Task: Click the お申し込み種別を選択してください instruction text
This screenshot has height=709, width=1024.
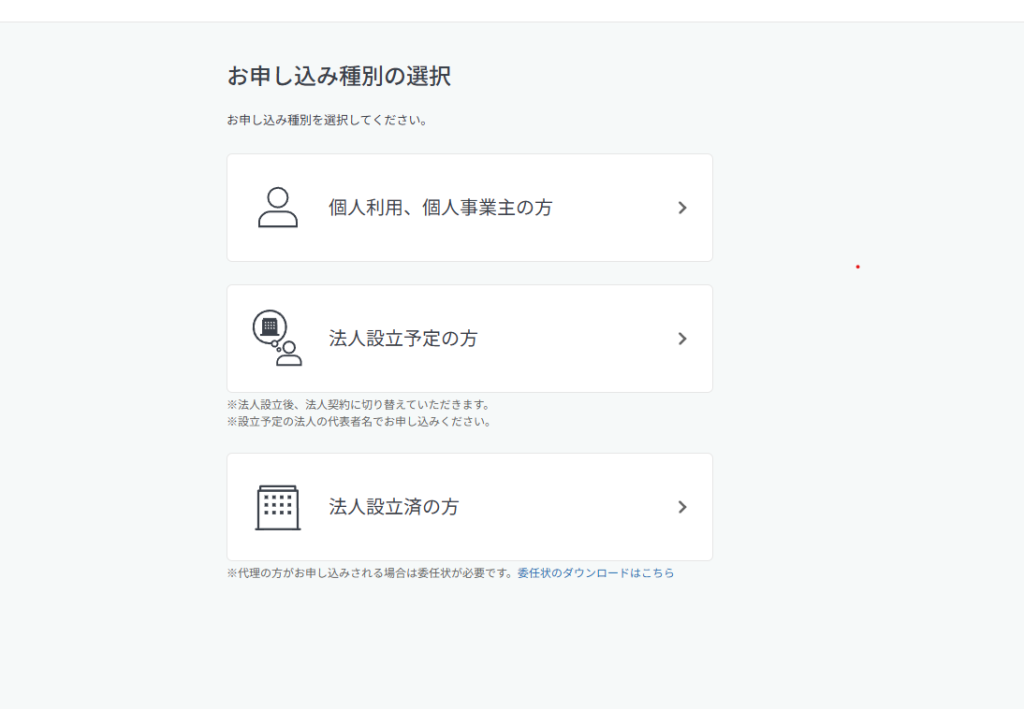Action: pos(327,121)
